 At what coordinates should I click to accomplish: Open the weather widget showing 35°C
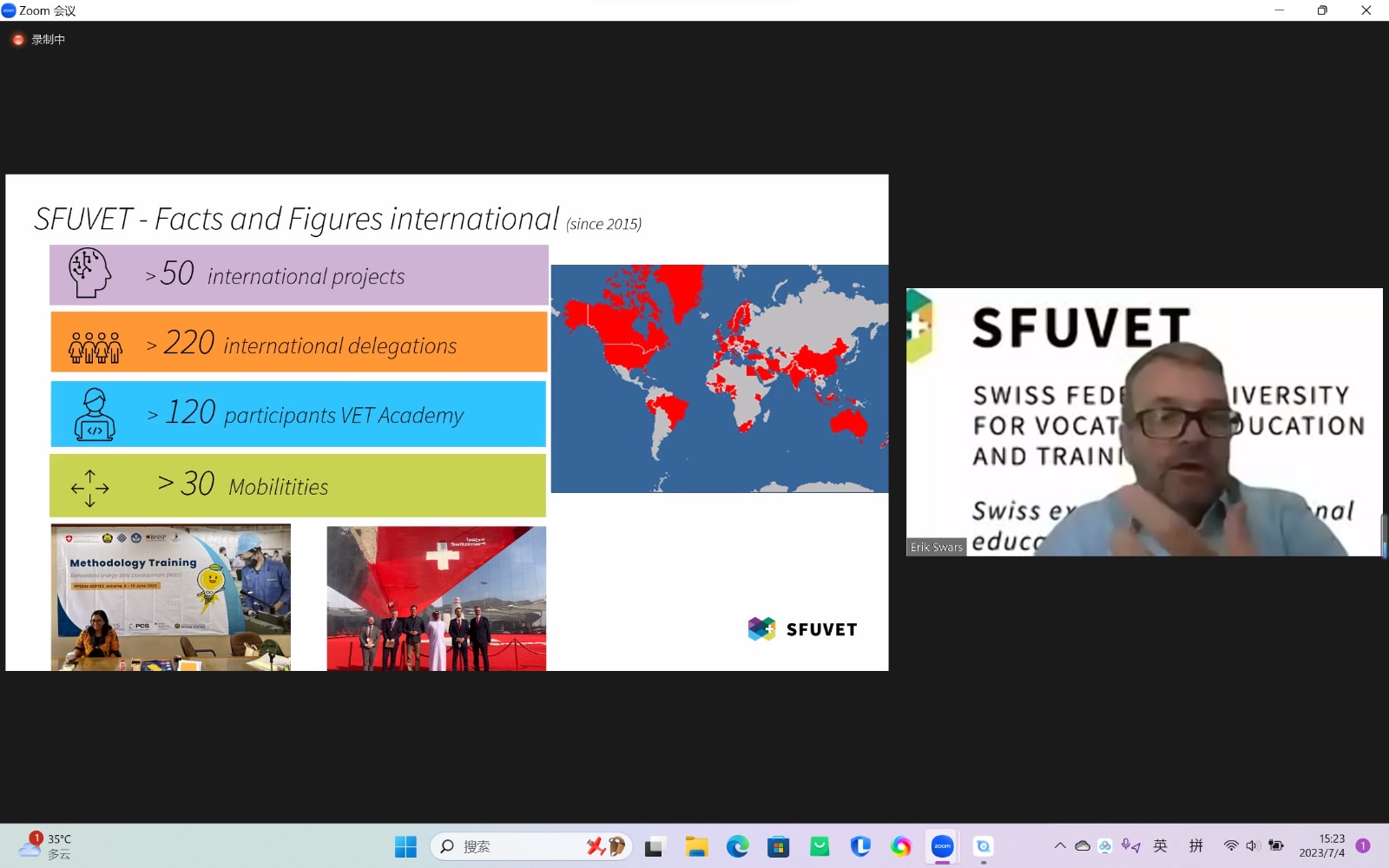(x=45, y=846)
